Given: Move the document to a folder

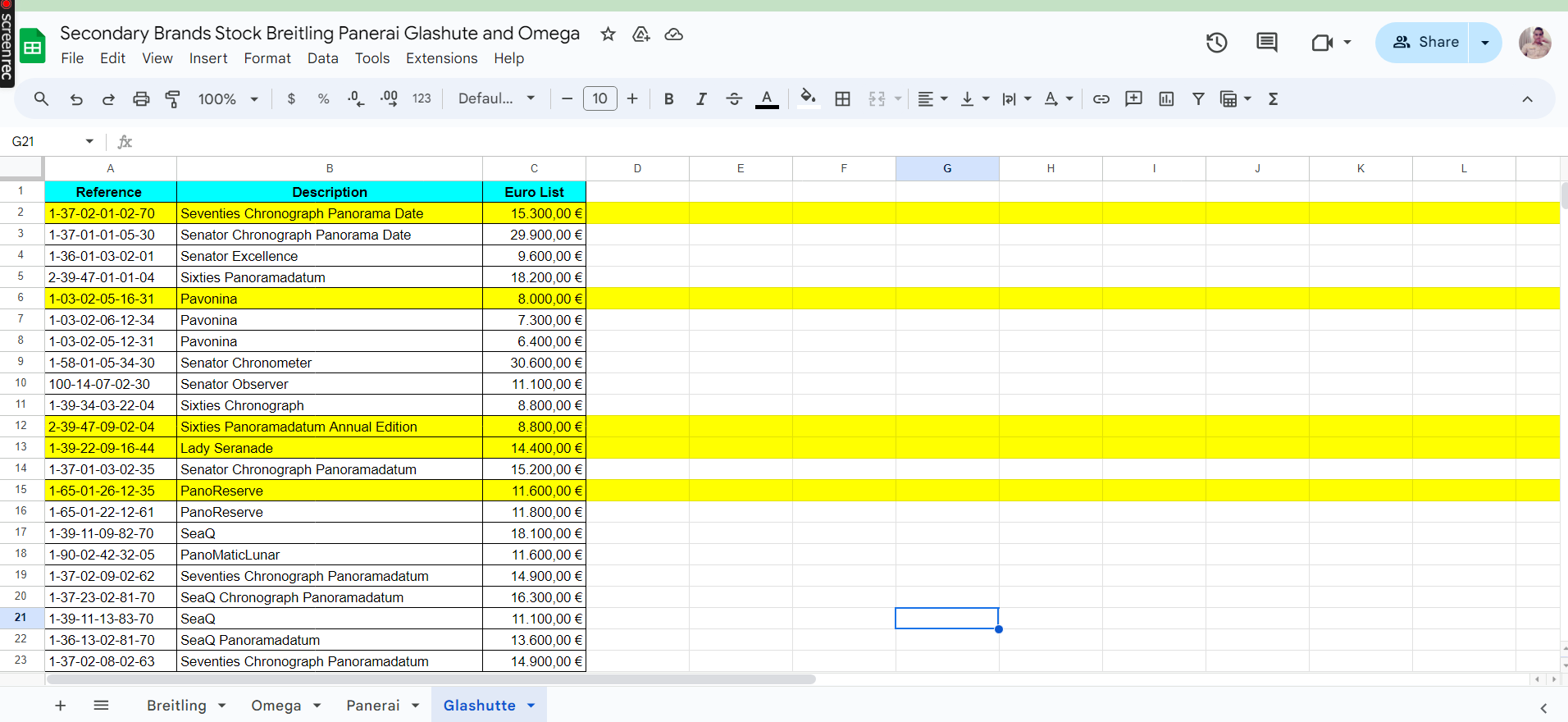Looking at the screenshot, I should (641, 34).
